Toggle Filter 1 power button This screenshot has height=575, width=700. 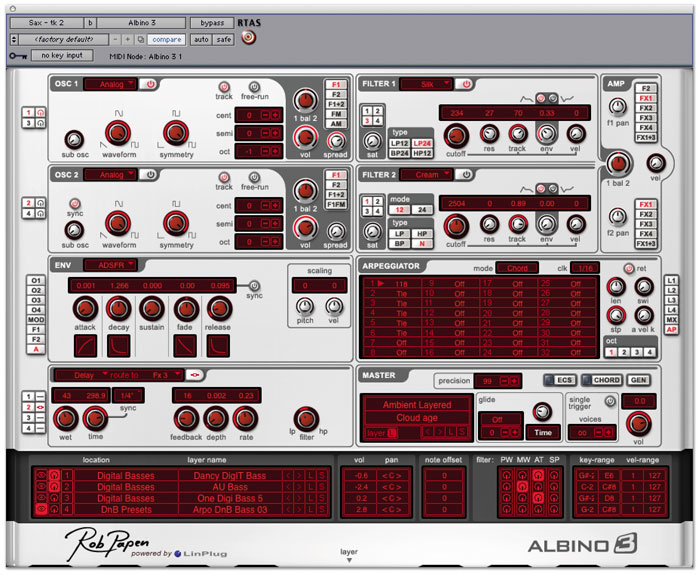(x=467, y=84)
